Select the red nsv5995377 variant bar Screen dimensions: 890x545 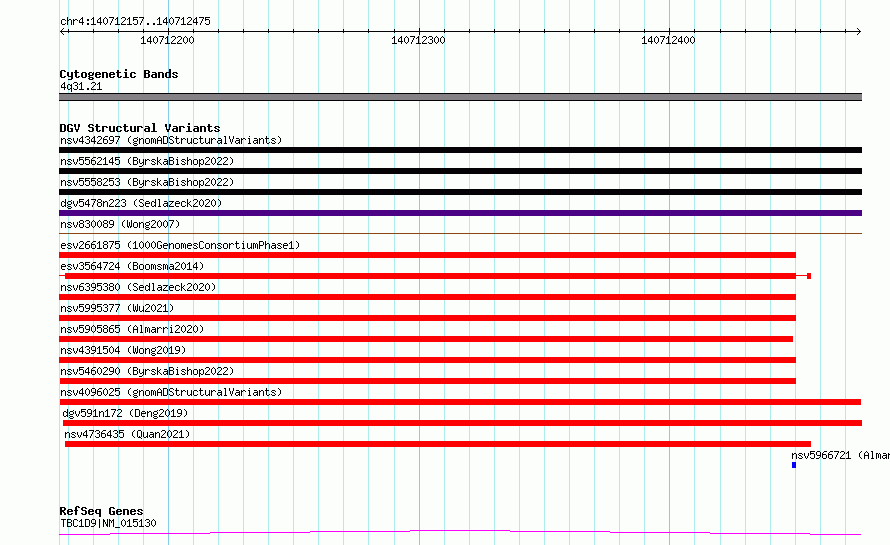[x=427, y=318]
